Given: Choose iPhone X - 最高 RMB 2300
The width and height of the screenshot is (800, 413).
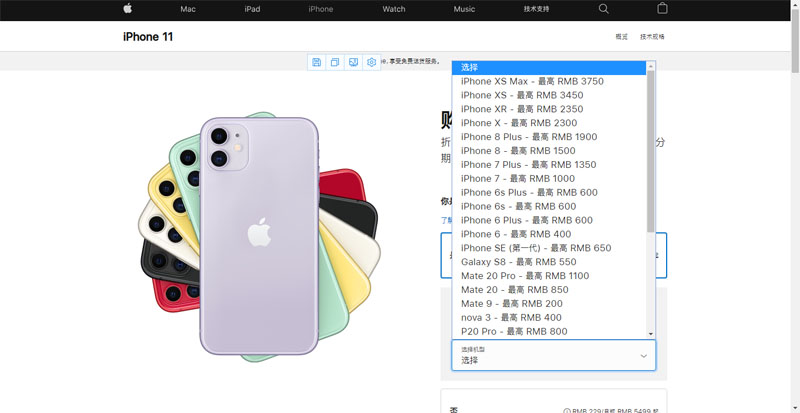Looking at the screenshot, I should point(549,123).
